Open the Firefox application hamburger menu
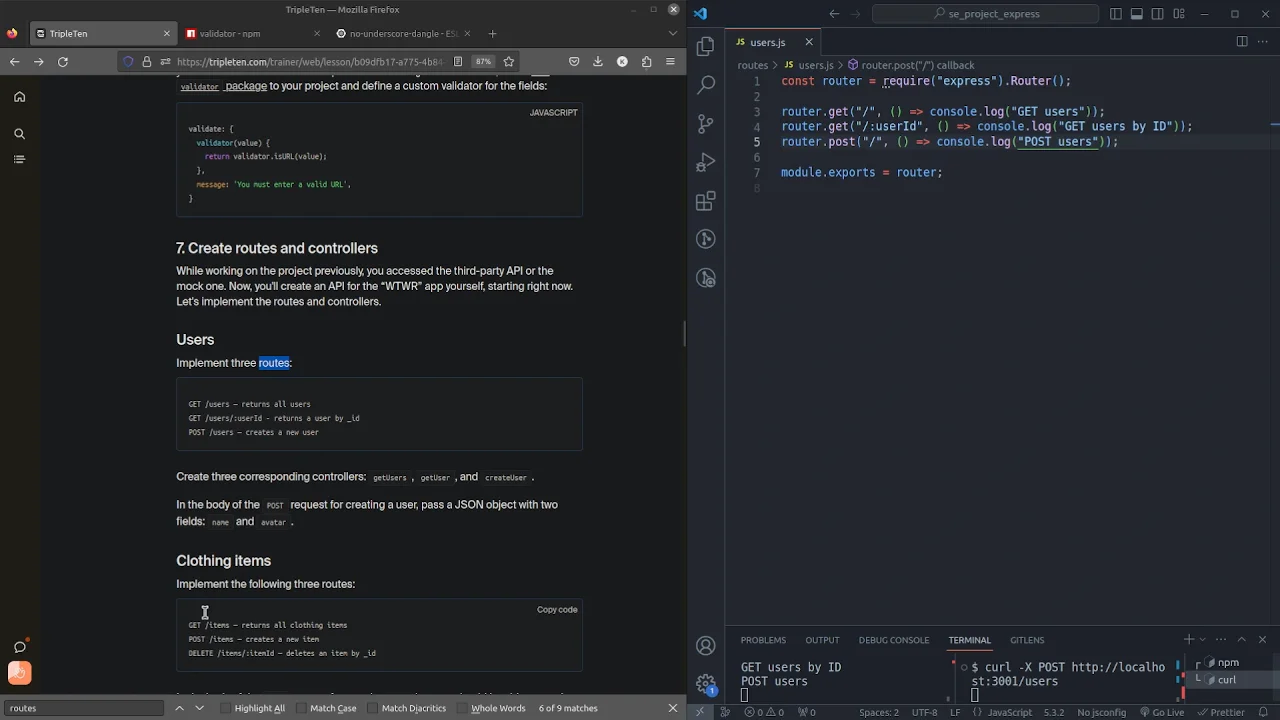This screenshot has width=1280, height=720. (x=670, y=61)
